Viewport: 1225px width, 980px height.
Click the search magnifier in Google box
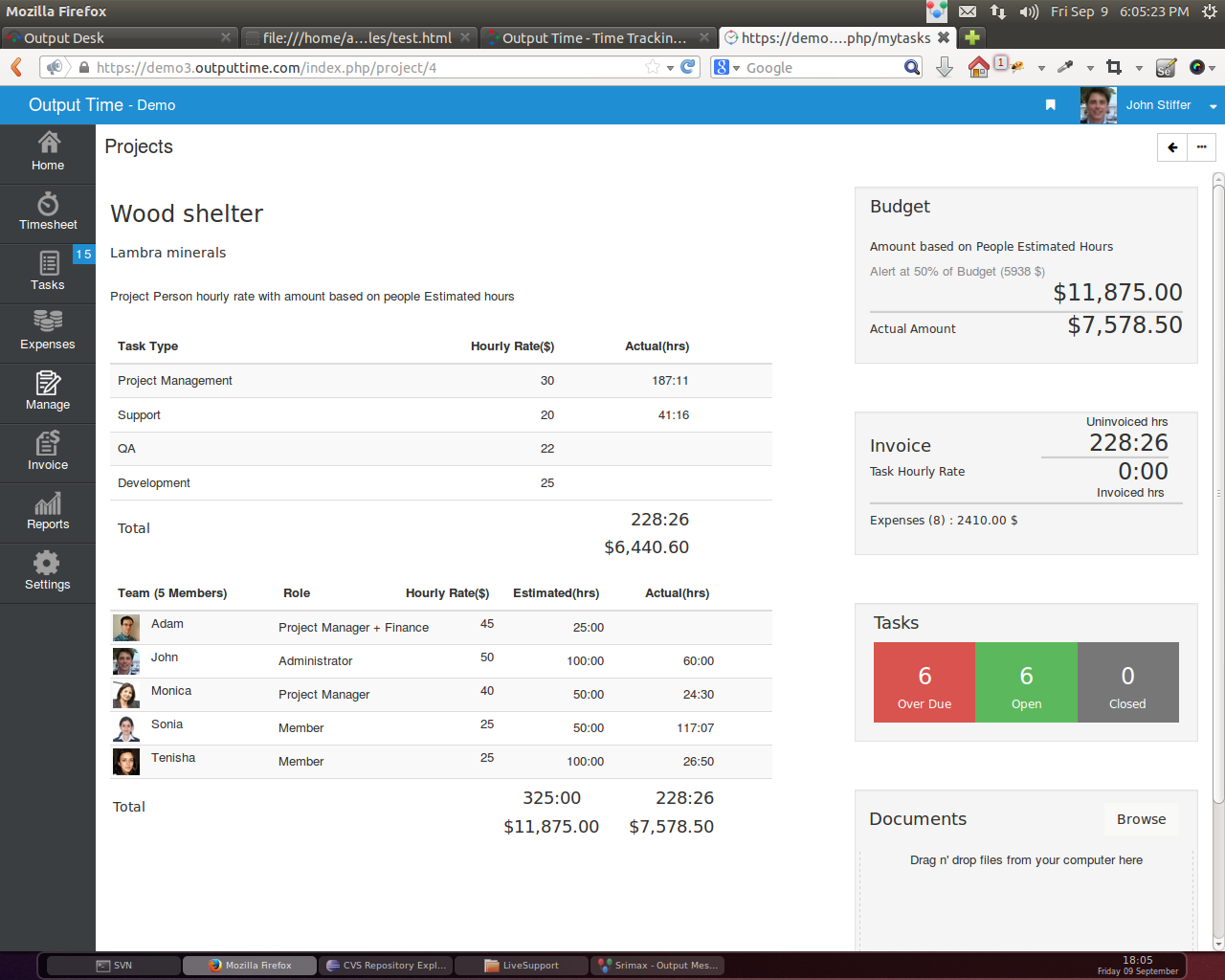[x=912, y=67]
